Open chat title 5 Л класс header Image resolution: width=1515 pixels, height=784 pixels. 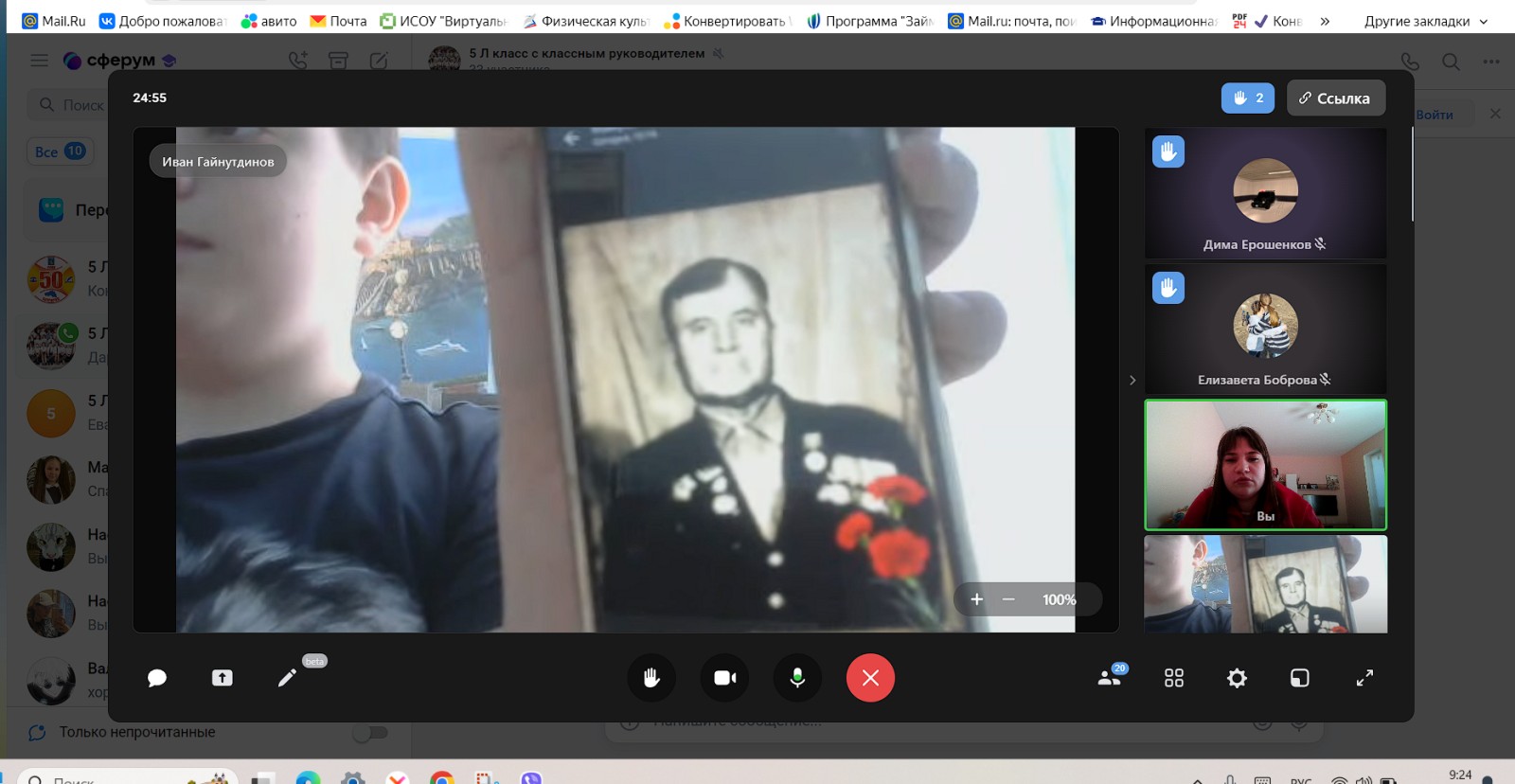point(586,53)
